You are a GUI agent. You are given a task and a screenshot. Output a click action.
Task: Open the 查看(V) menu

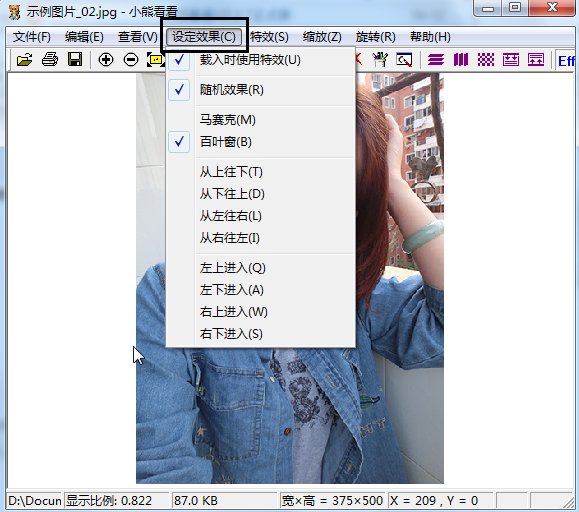pos(138,37)
